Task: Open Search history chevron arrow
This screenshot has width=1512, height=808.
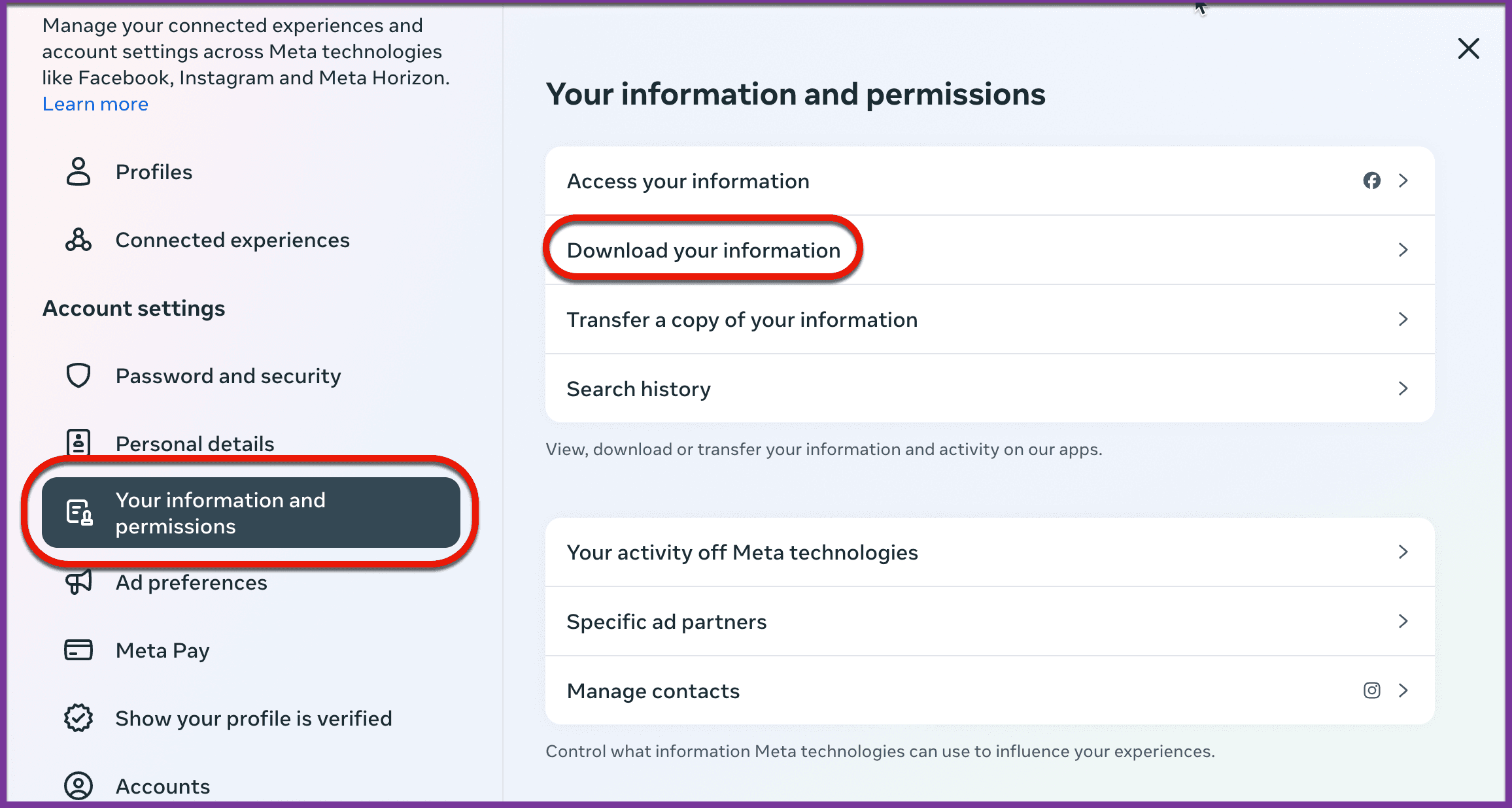Action: [1403, 388]
